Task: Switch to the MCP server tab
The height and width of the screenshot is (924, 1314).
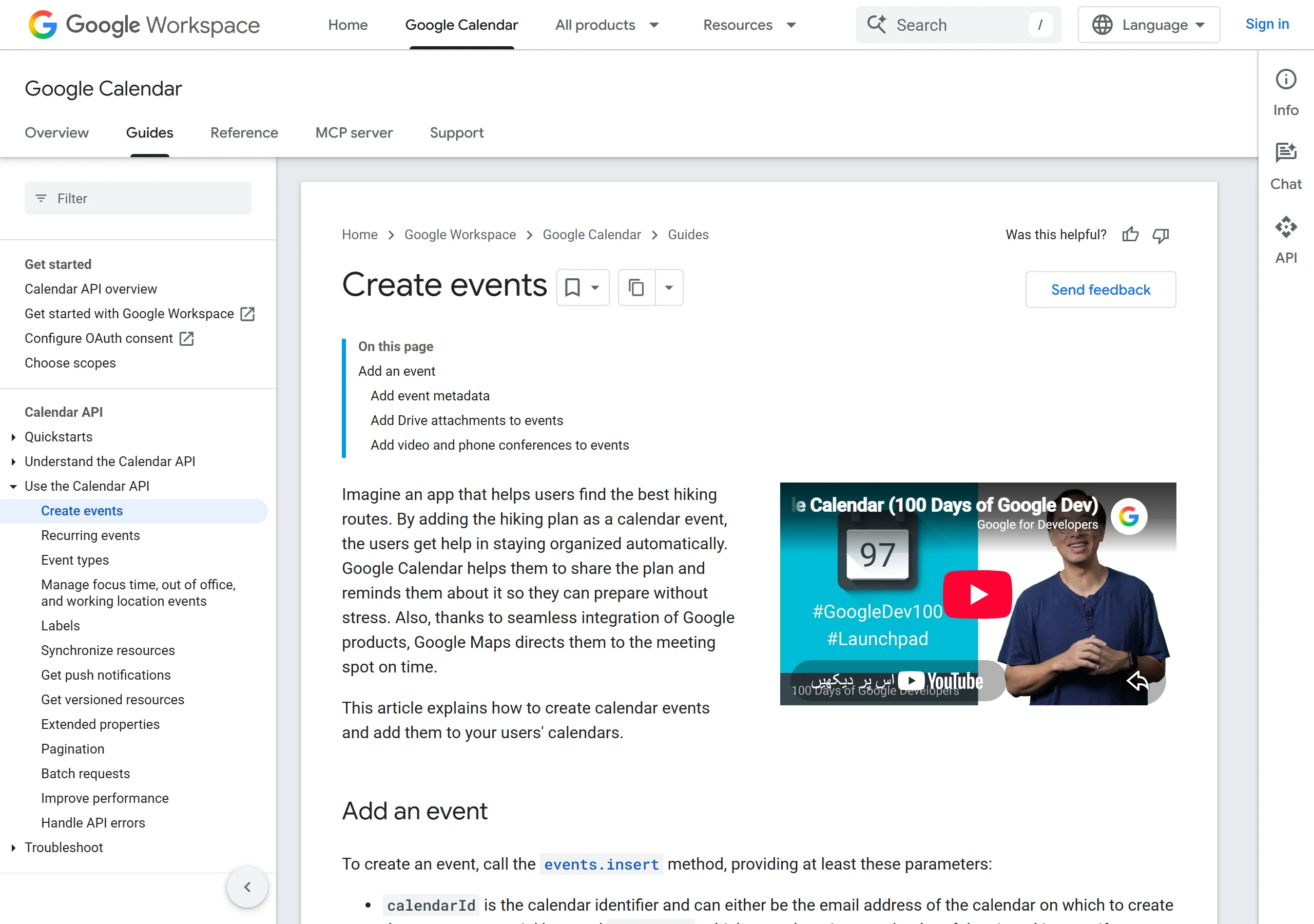Action: pos(354,133)
